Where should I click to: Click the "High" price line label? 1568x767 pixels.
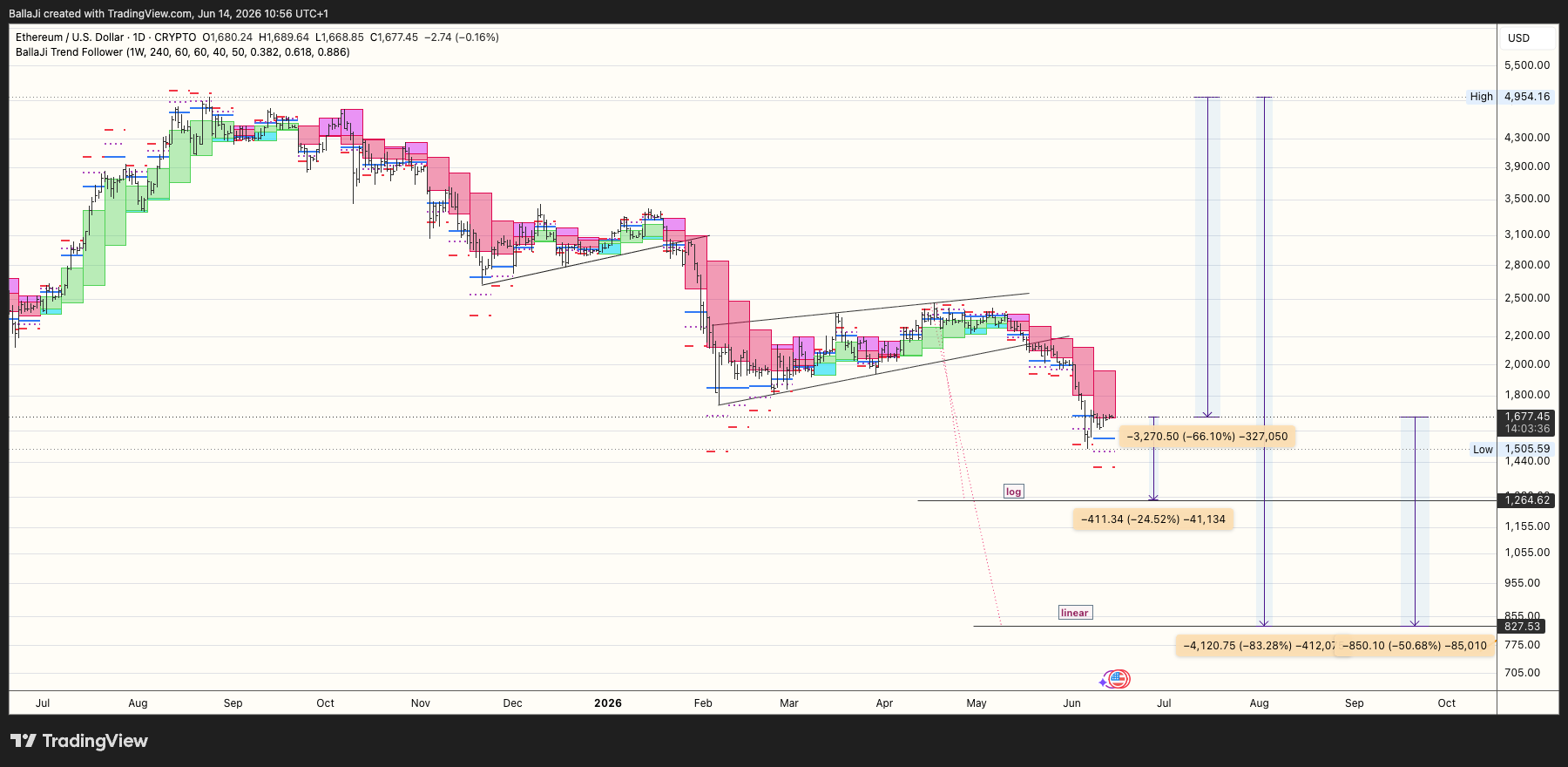pyautogui.click(x=1482, y=97)
